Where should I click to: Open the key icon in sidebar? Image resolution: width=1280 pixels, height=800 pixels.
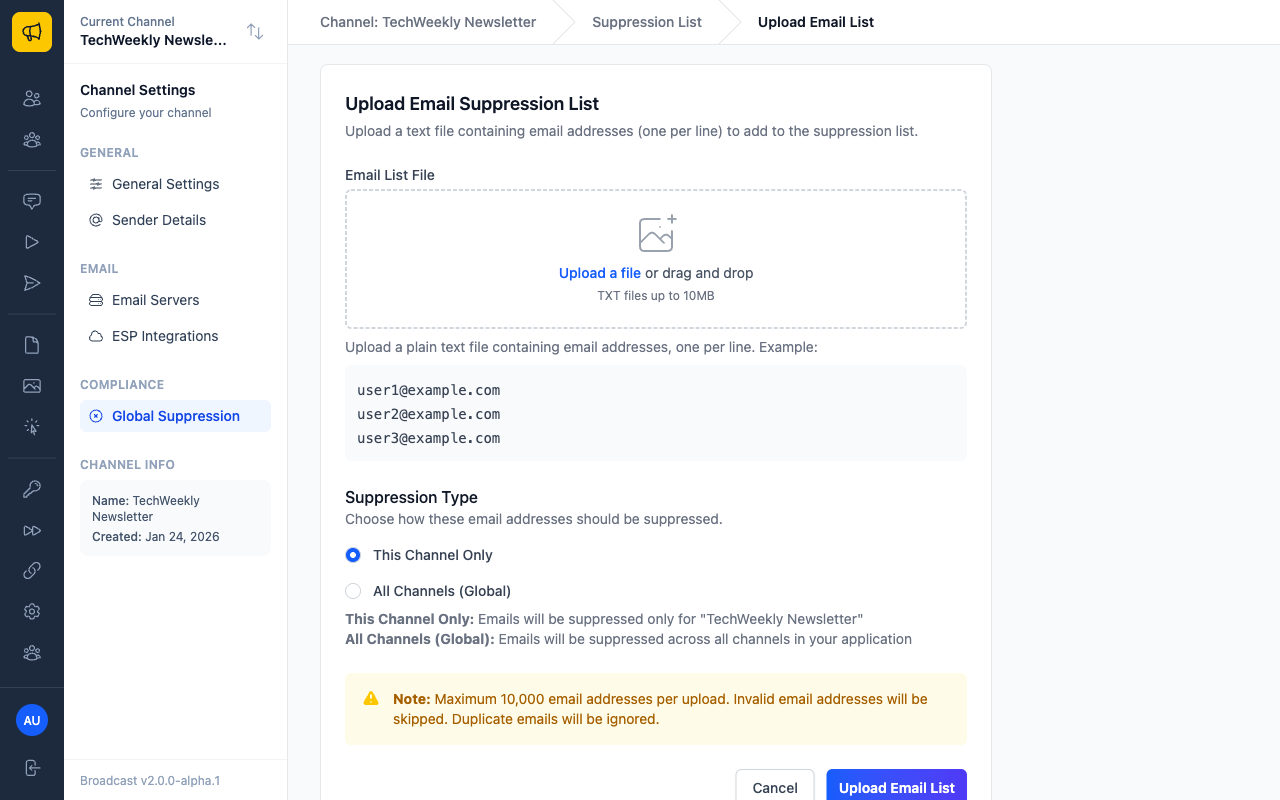[x=32, y=489]
